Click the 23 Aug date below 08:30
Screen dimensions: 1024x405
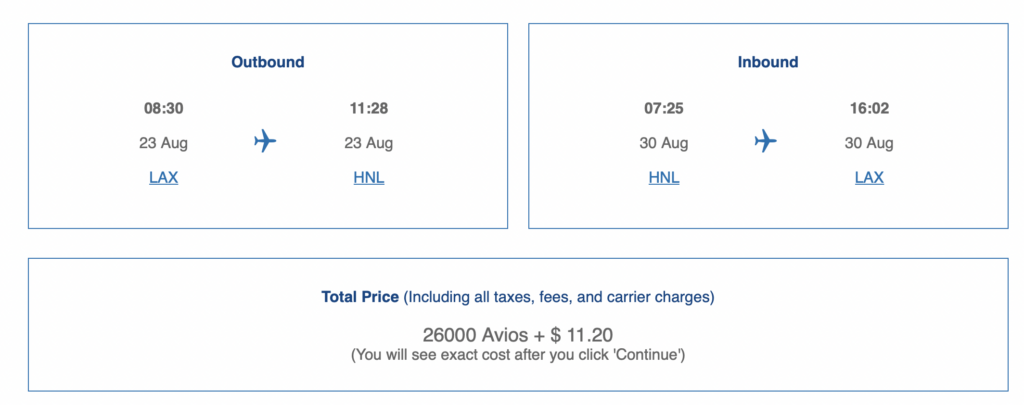163,143
